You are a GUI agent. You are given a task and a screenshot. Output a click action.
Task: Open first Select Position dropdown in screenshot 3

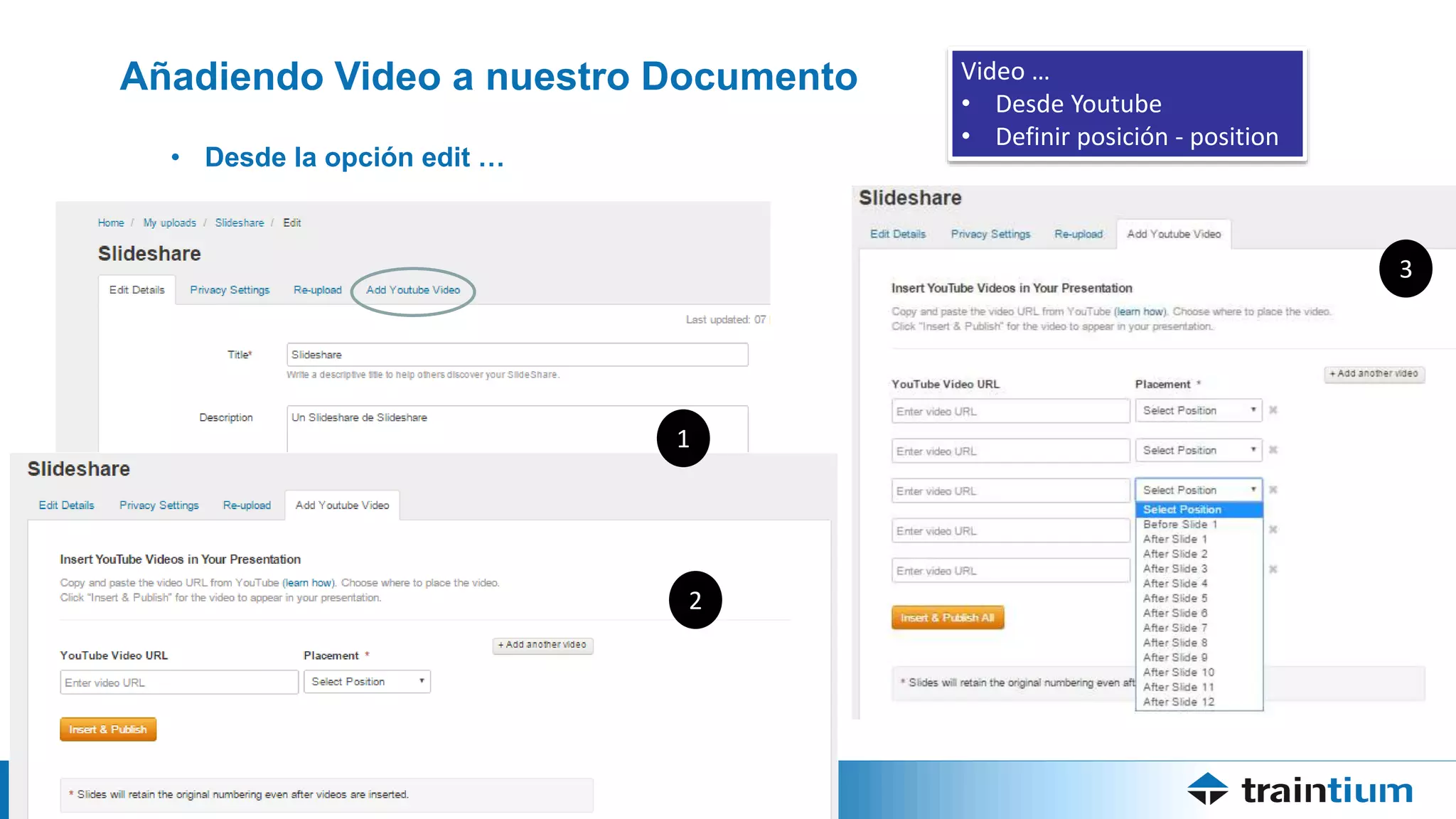pyautogui.click(x=1199, y=411)
